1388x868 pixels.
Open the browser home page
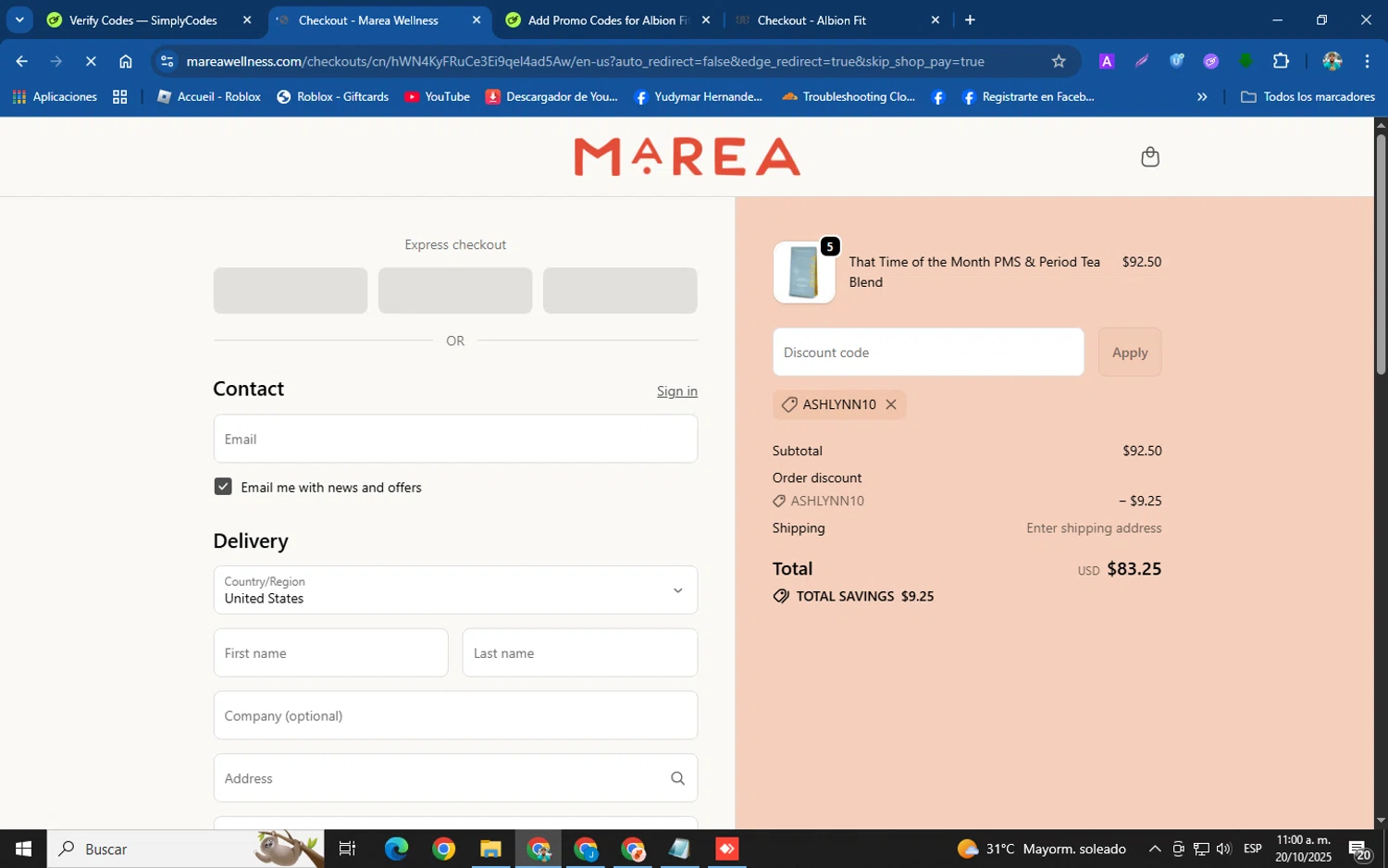126,61
